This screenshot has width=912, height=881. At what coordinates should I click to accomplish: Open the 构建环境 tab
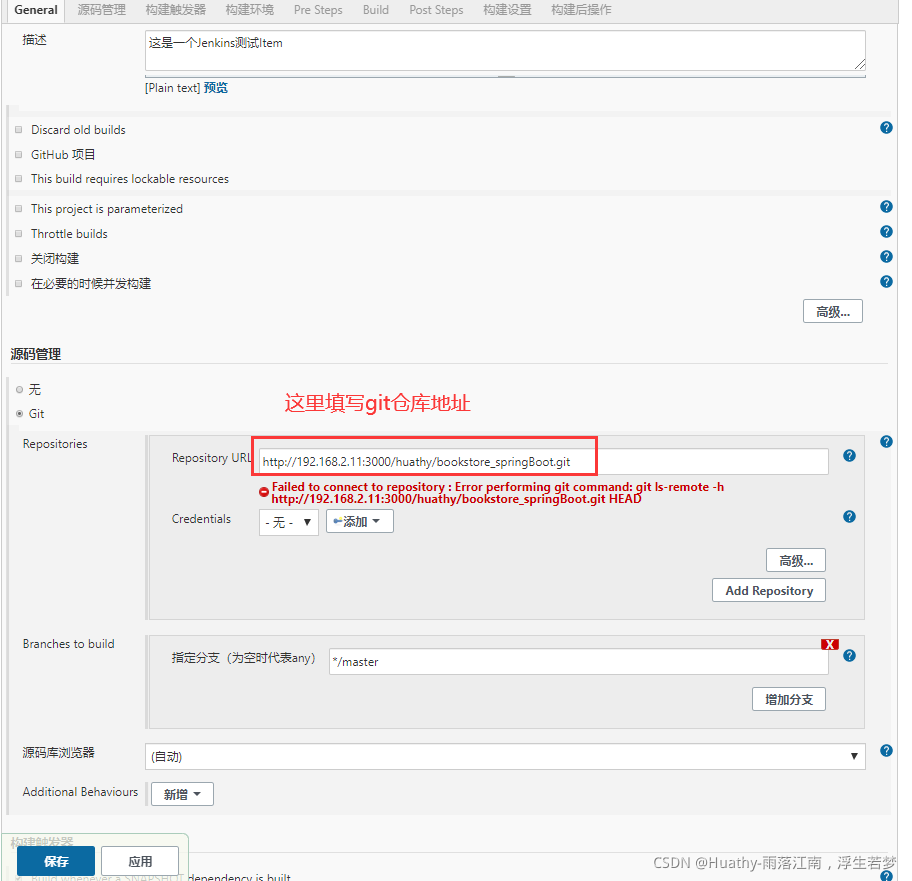click(x=250, y=10)
